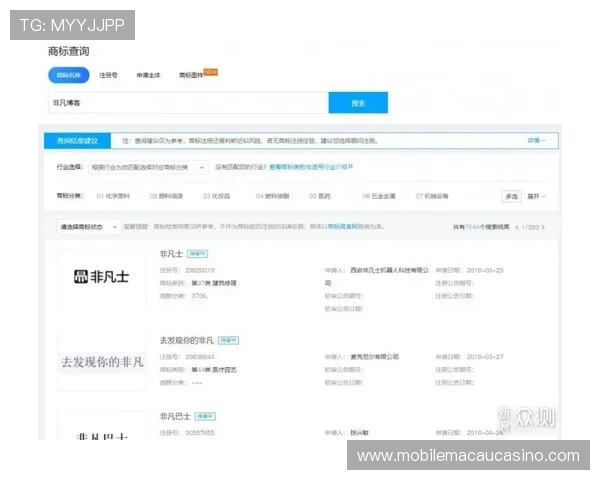Image resolution: width=600 pixels, height=480 pixels.
Task: Click the 非凡士 trademark logo thumbnail
Action: tap(102, 277)
